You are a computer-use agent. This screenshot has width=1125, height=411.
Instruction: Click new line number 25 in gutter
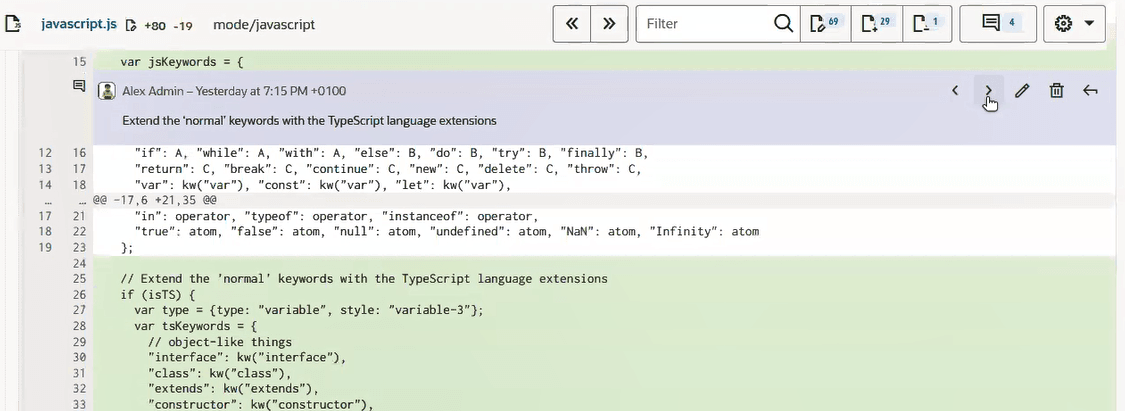tap(79, 278)
